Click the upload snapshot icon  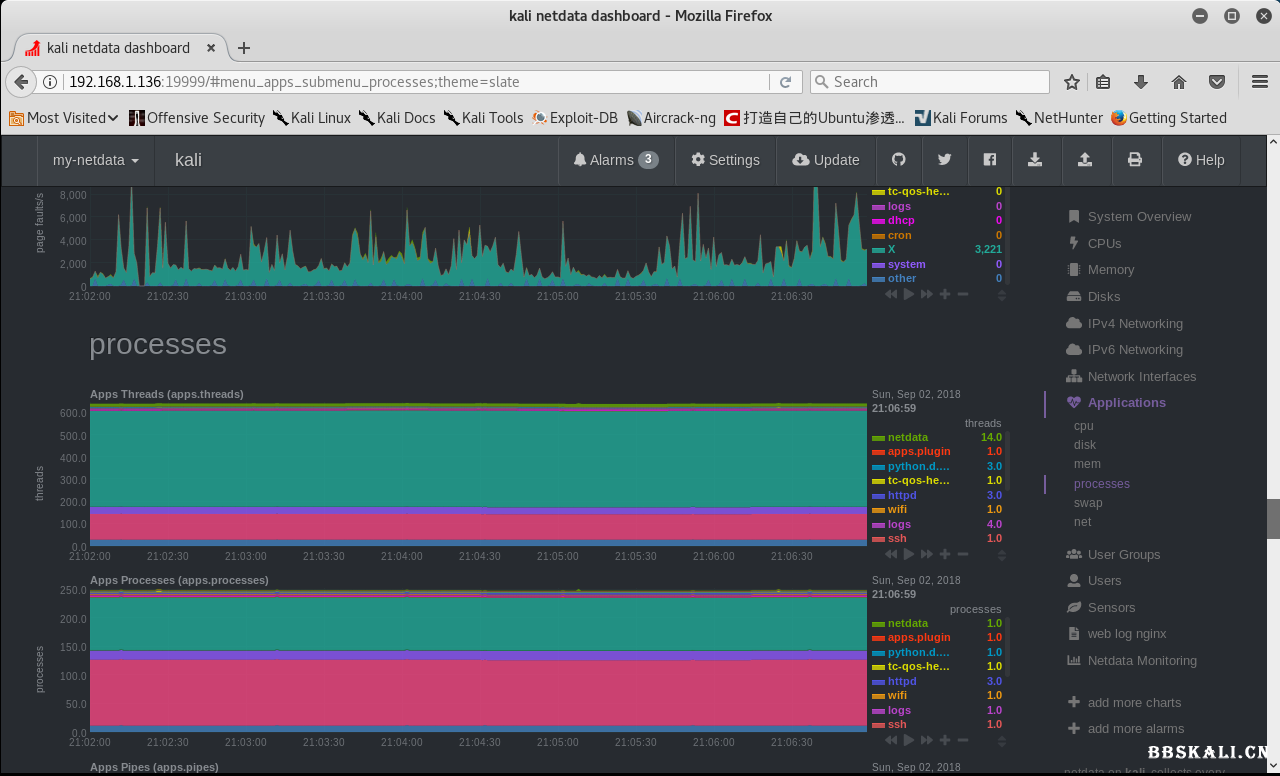coord(1085,160)
